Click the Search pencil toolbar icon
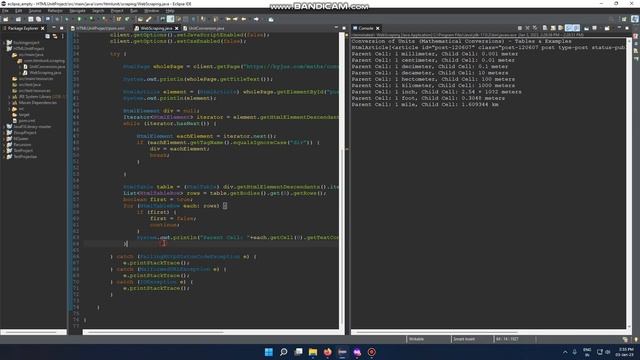 tap(149, 19)
